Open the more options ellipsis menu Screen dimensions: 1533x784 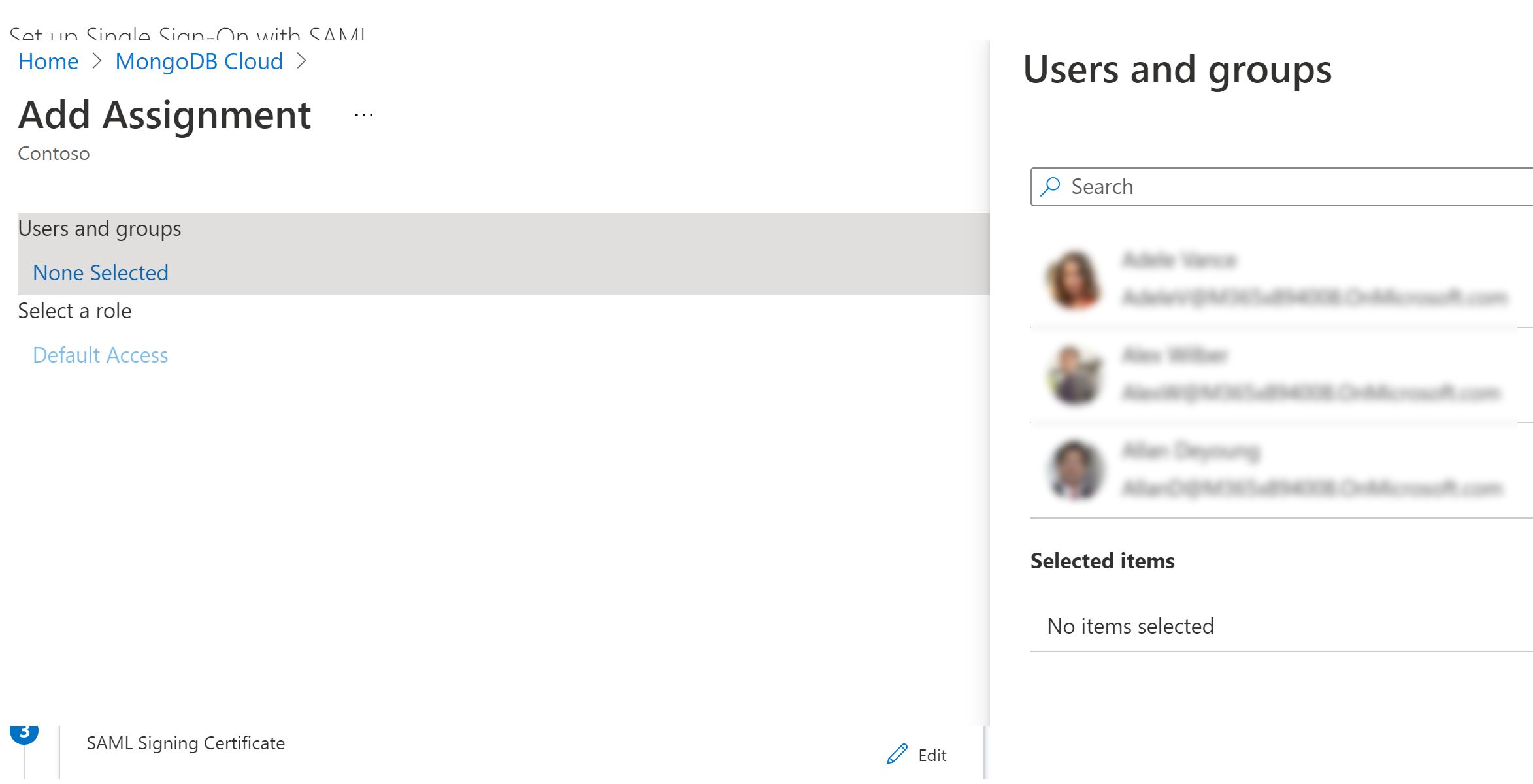point(364,116)
